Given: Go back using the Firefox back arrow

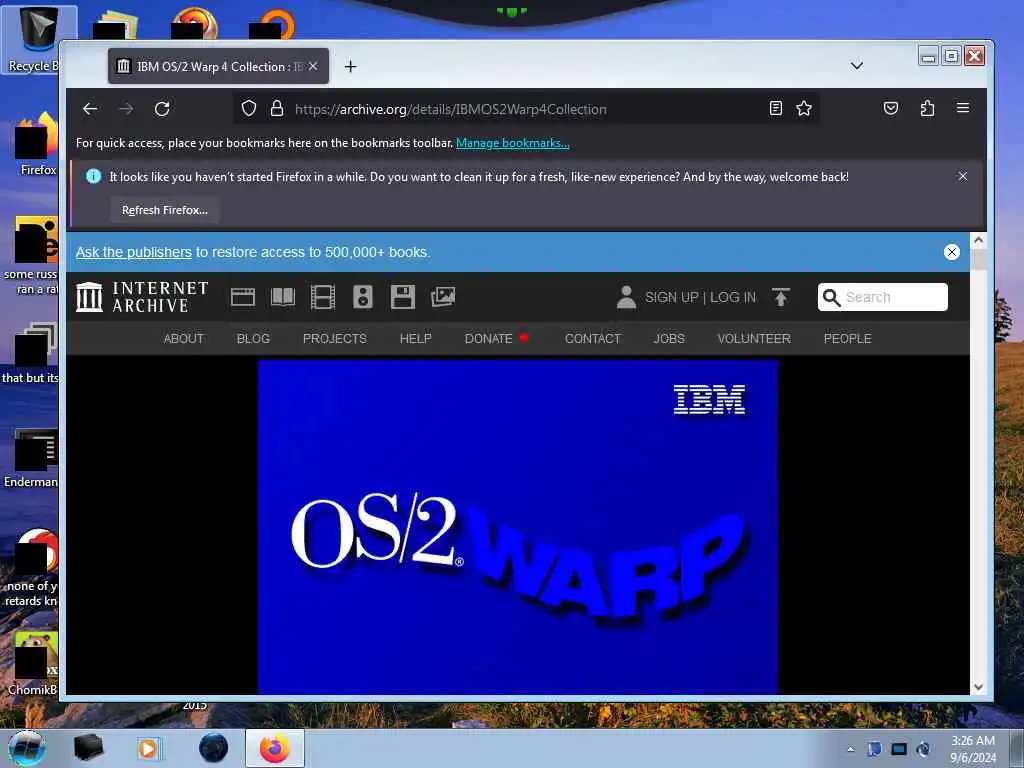Looking at the screenshot, I should click(x=90, y=109).
